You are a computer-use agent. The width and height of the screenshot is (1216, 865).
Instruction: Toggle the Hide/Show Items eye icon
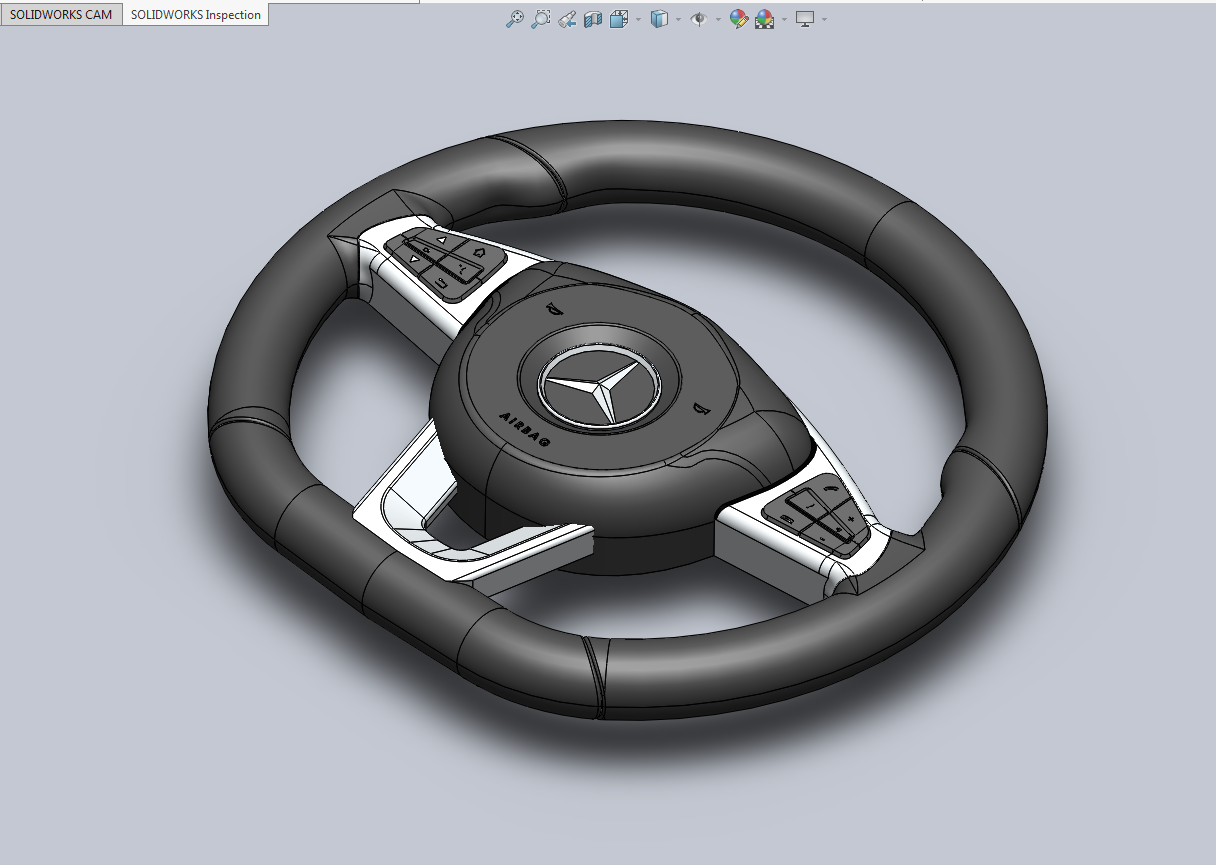(x=699, y=18)
